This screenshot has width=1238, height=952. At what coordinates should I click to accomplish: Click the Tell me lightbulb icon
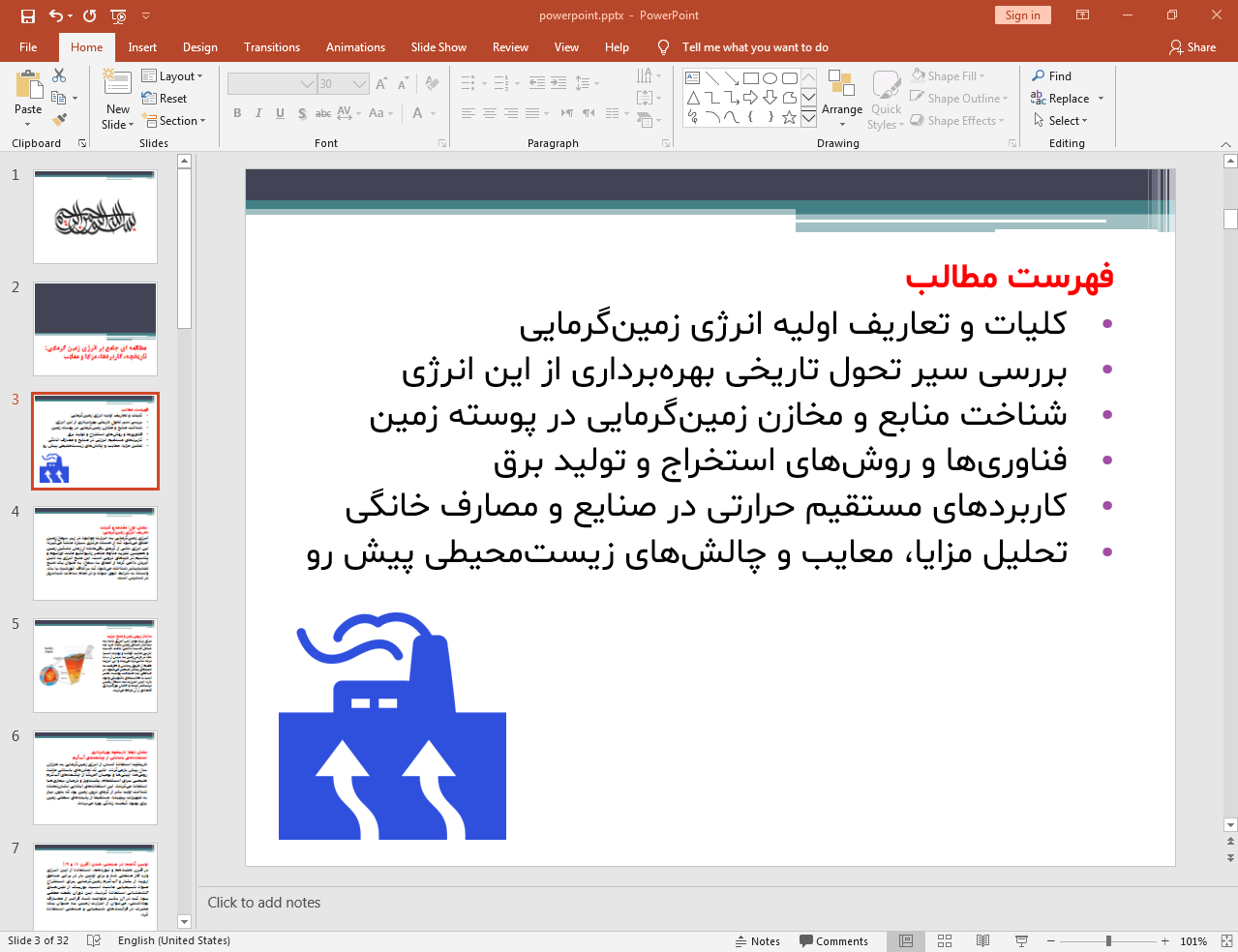click(663, 46)
